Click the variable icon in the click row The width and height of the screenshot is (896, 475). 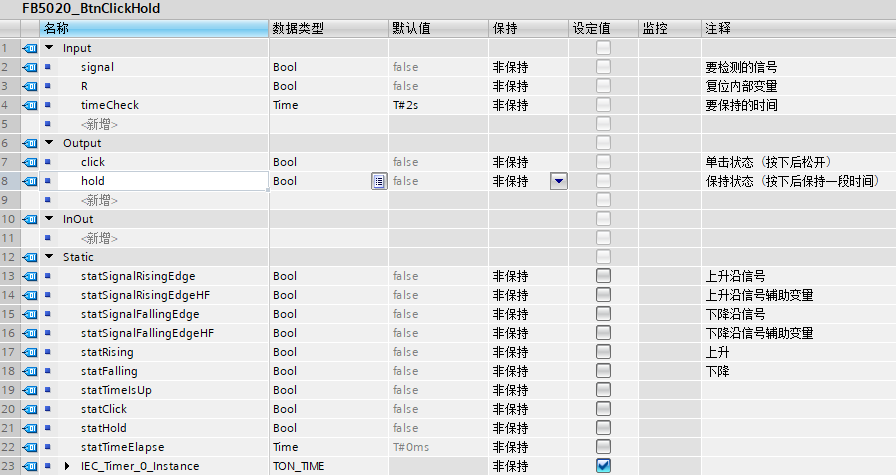click(x=30, y=162)
